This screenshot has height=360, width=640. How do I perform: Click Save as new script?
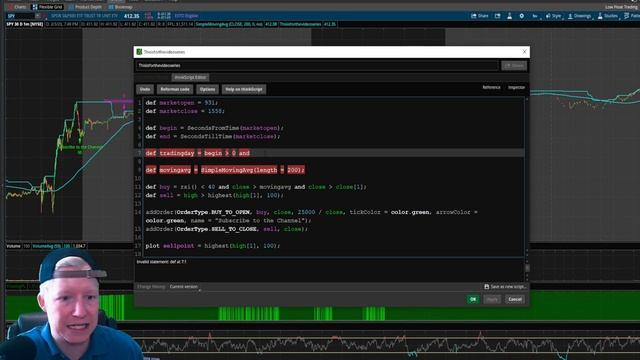click(505, 287)
